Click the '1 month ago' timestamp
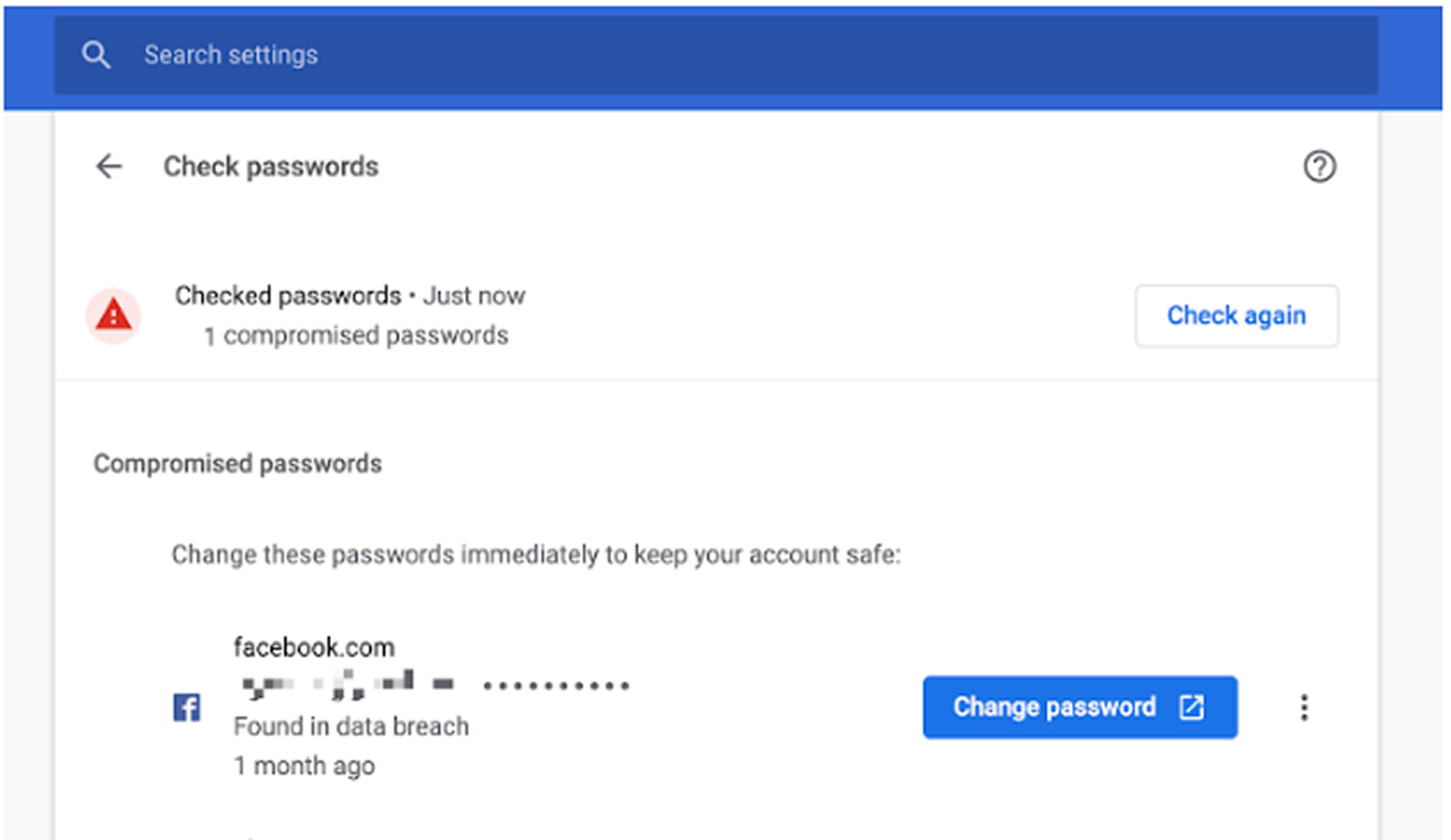The image size is (1451, 840). tap(304, 766)
